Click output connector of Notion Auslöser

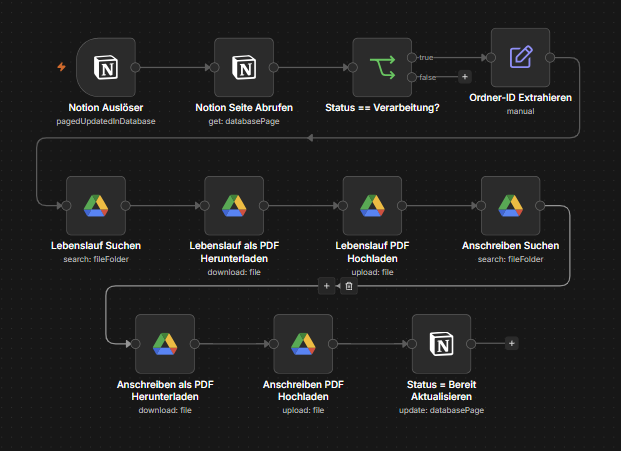pos(135,67)
